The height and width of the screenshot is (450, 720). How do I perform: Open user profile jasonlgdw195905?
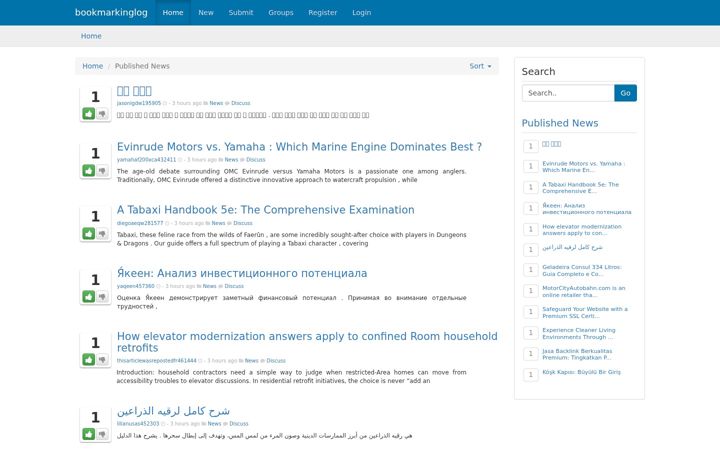(x=139, y=103)
